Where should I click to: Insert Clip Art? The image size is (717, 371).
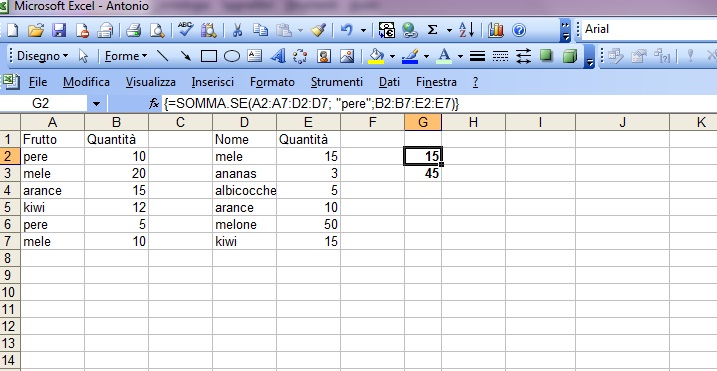324,56
